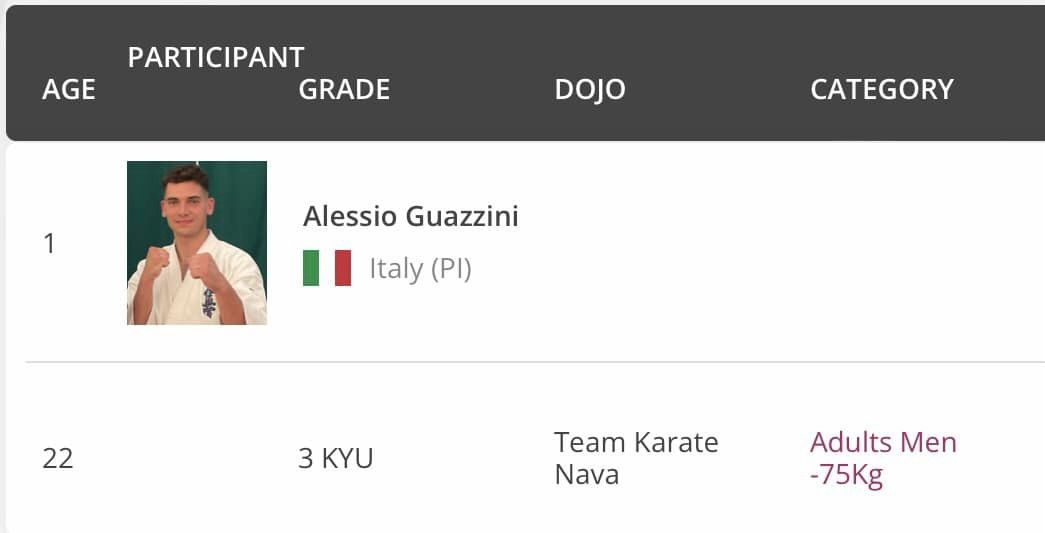Click the athlete's face in the photo
Viewport: 1045px width, 533px height.
pos(187,202)
